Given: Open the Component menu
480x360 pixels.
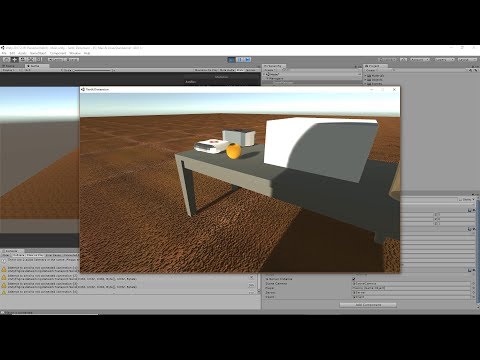Looking at the screenshot, I should [58, 53].
